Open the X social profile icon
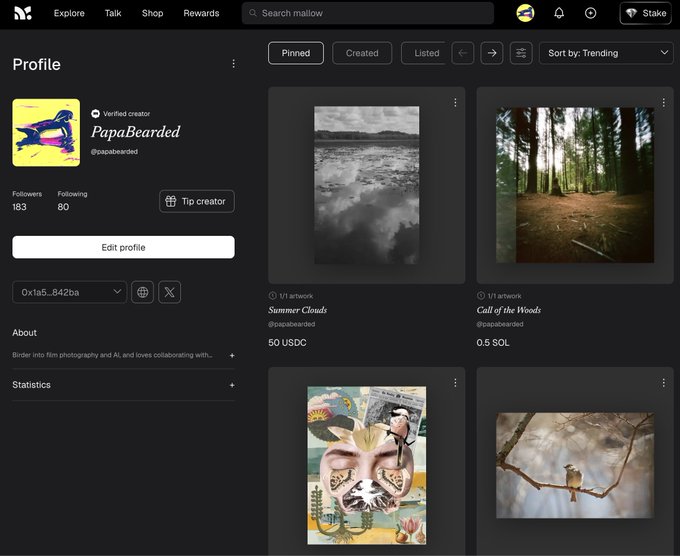The image size is (680, 556). tap(170, 292)
